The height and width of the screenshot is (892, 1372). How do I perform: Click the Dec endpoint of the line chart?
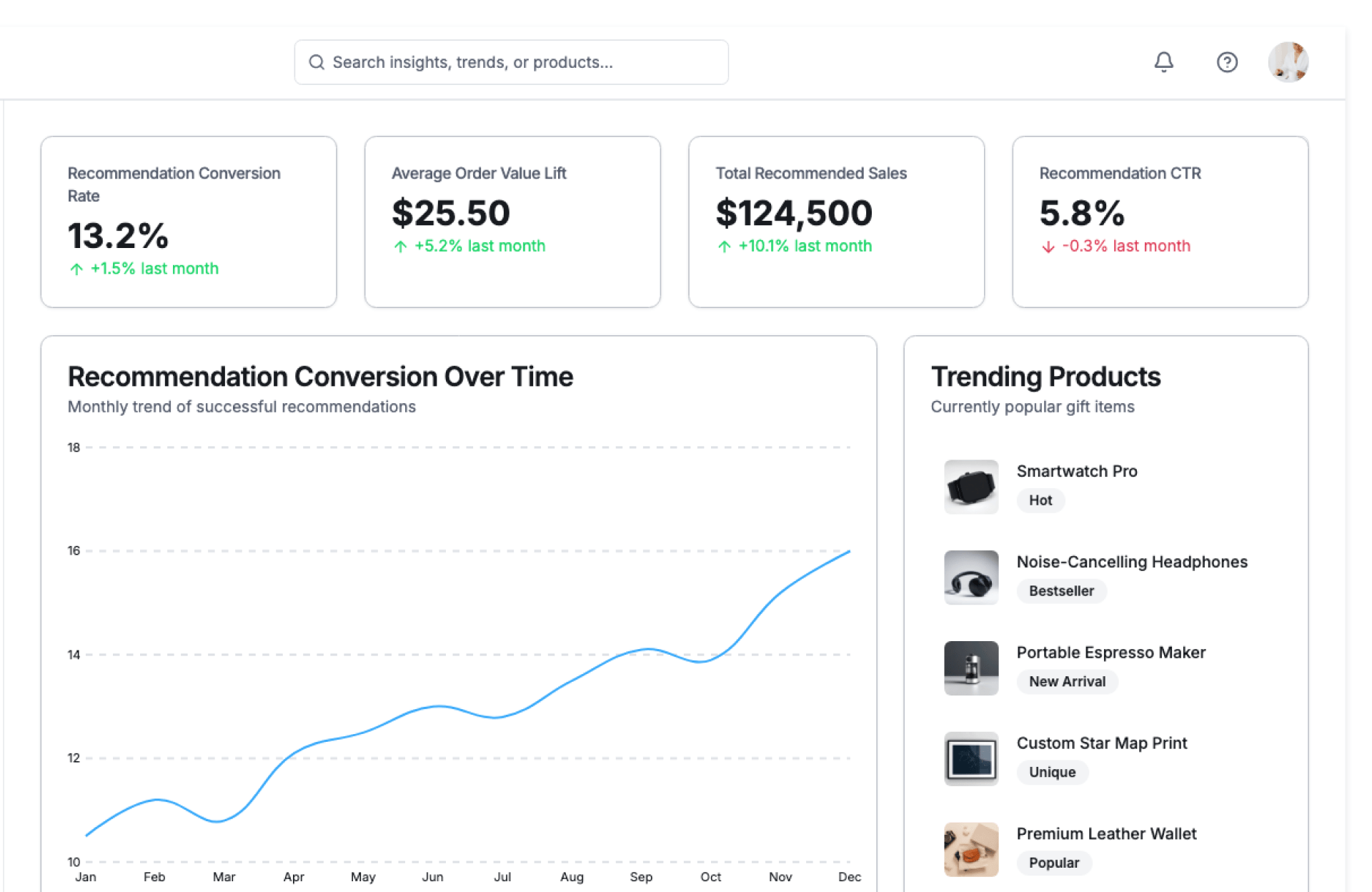(x=849, y=552)
